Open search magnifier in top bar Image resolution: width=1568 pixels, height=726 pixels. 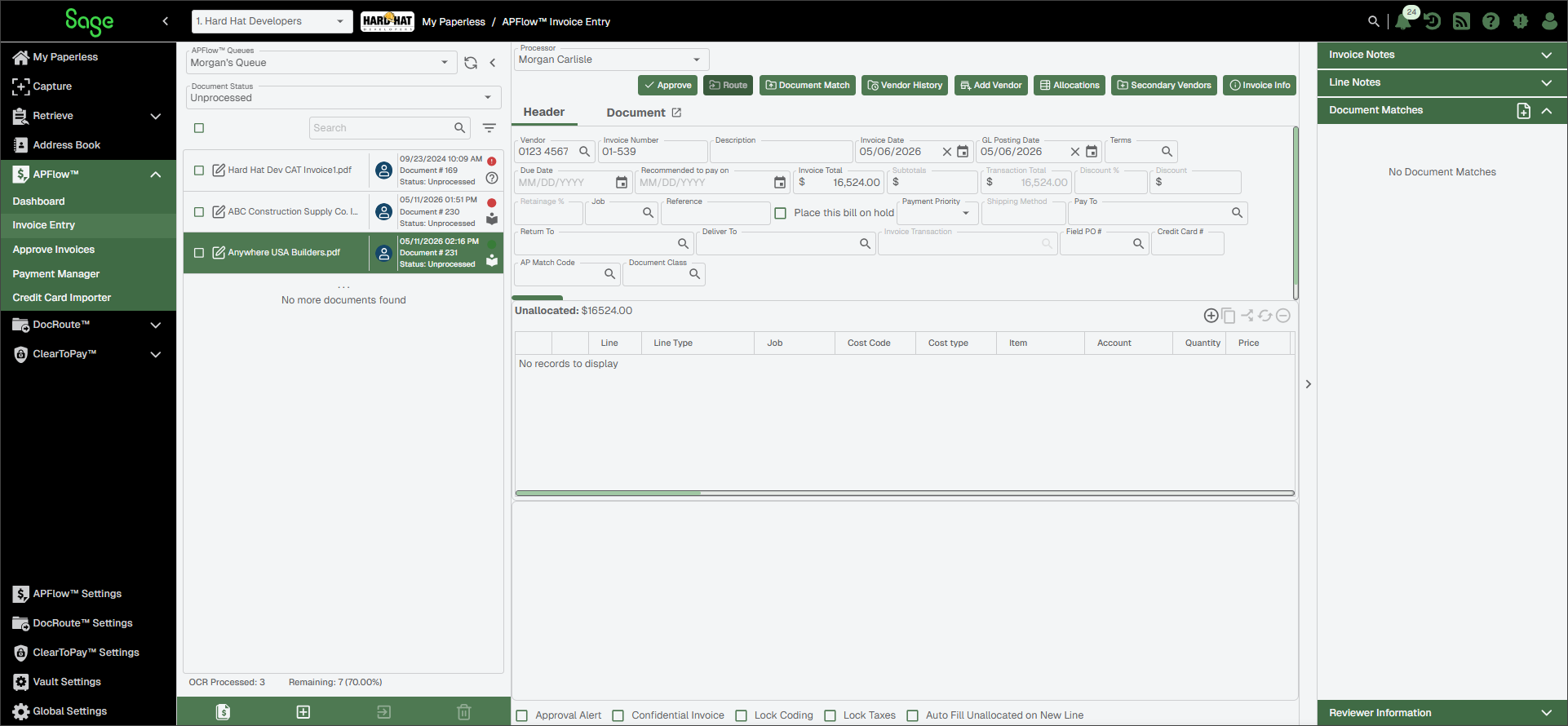[1374, 21]
